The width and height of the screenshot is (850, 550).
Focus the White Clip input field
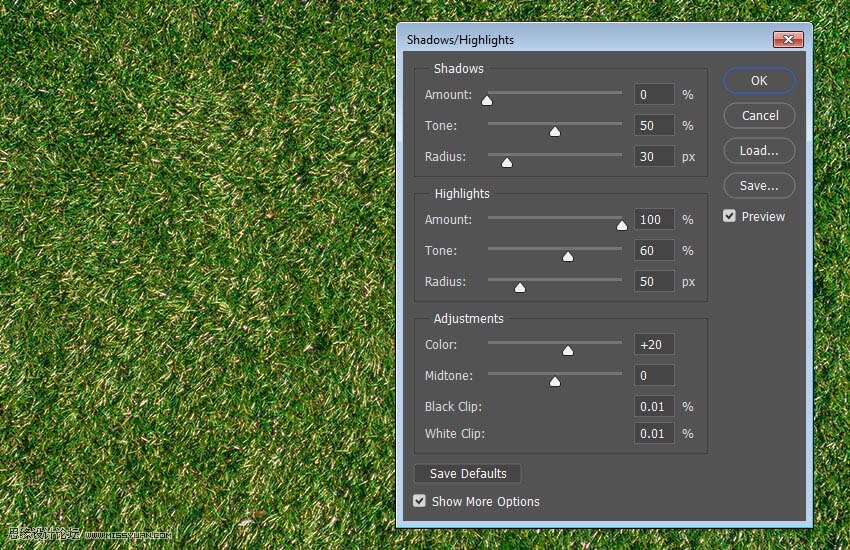[654, 434]
